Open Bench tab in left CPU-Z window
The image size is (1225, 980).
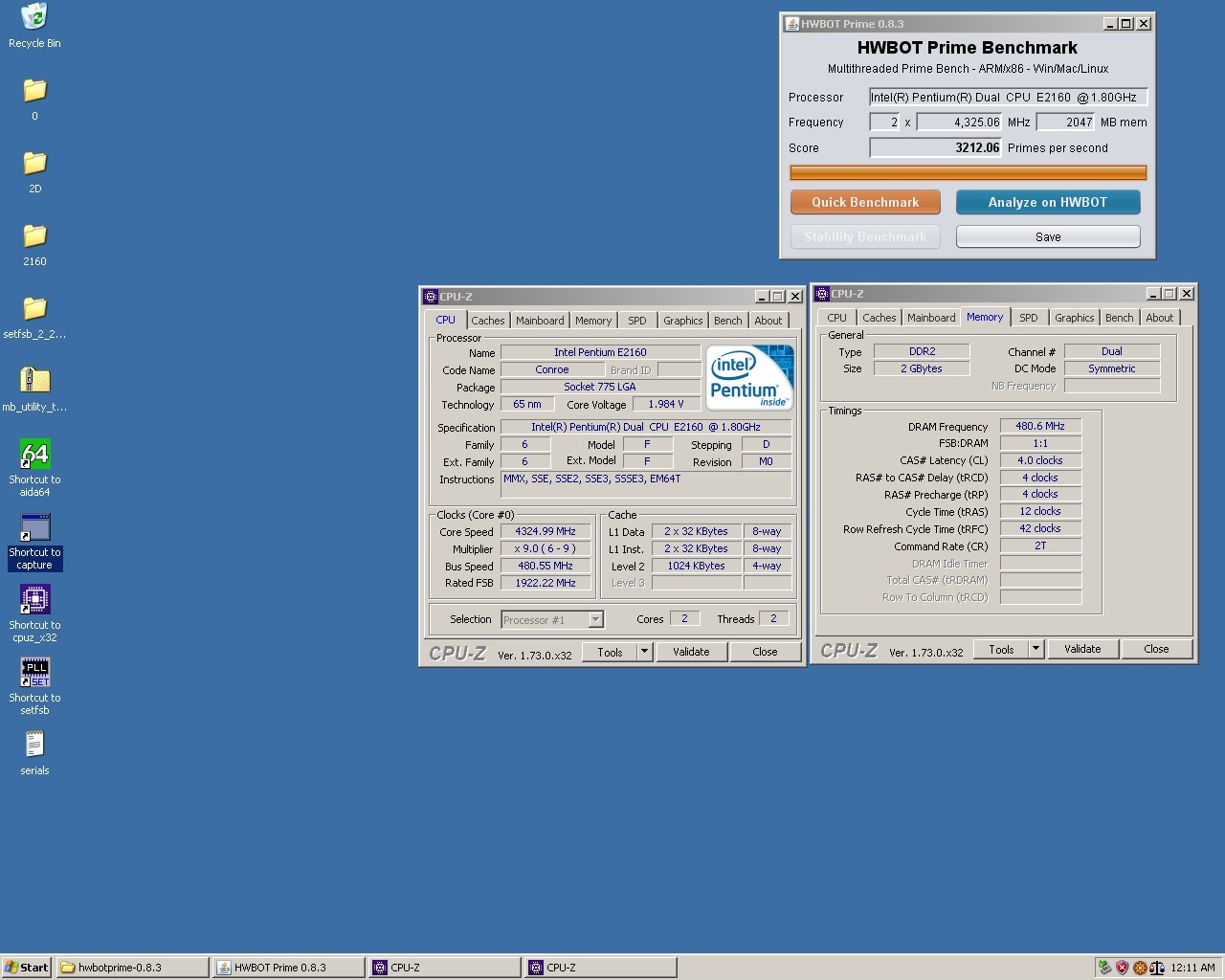(x=727, y=321)
